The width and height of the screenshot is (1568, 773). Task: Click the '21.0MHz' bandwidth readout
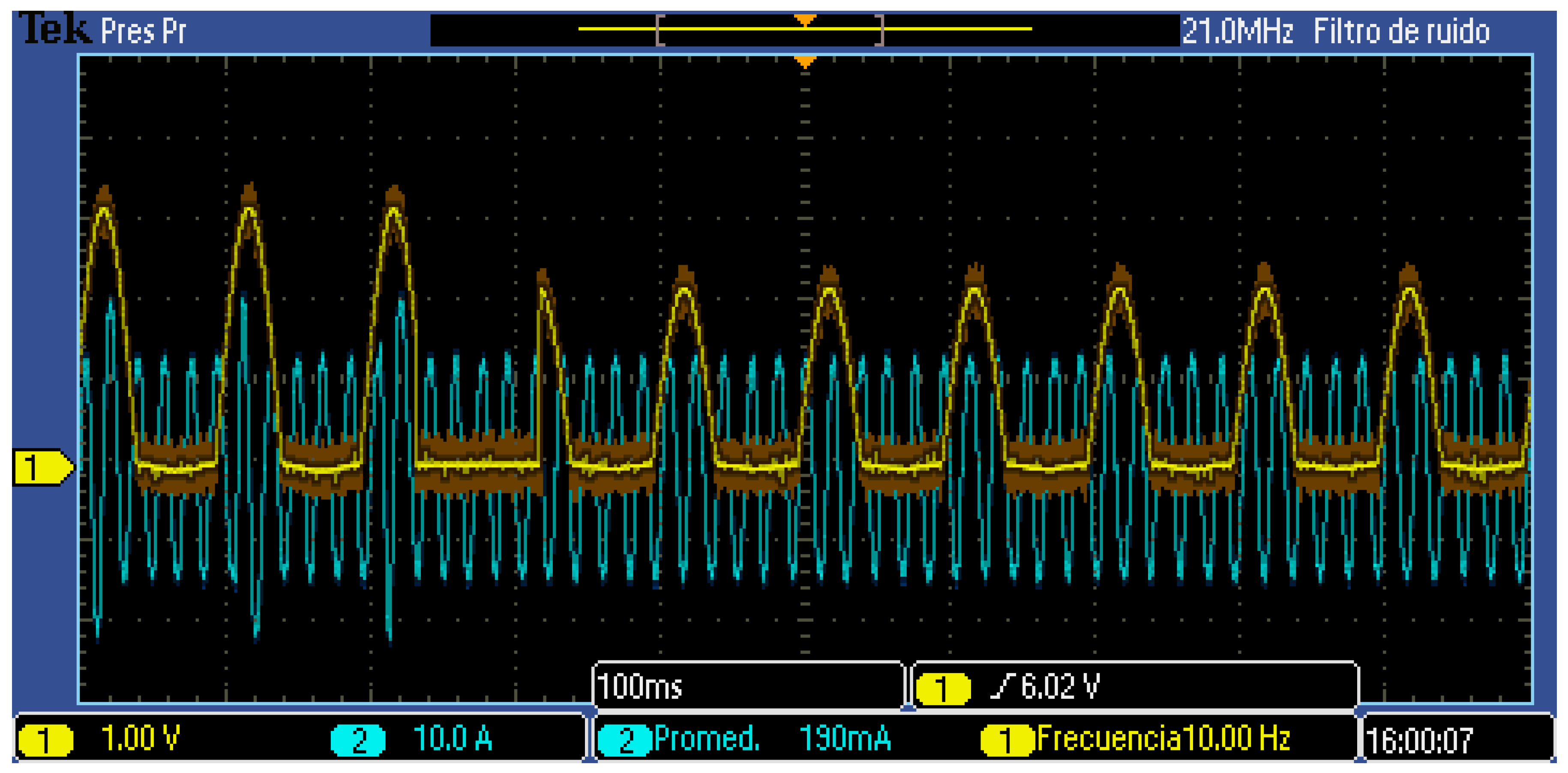pyautogui.click(x=1237, y=31)
